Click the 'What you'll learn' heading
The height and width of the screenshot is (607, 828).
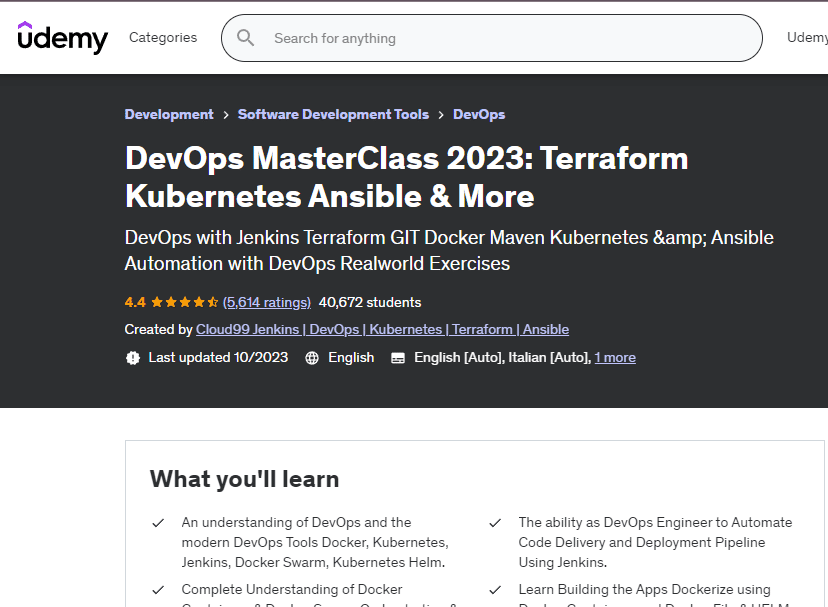[x=244, y=479]
